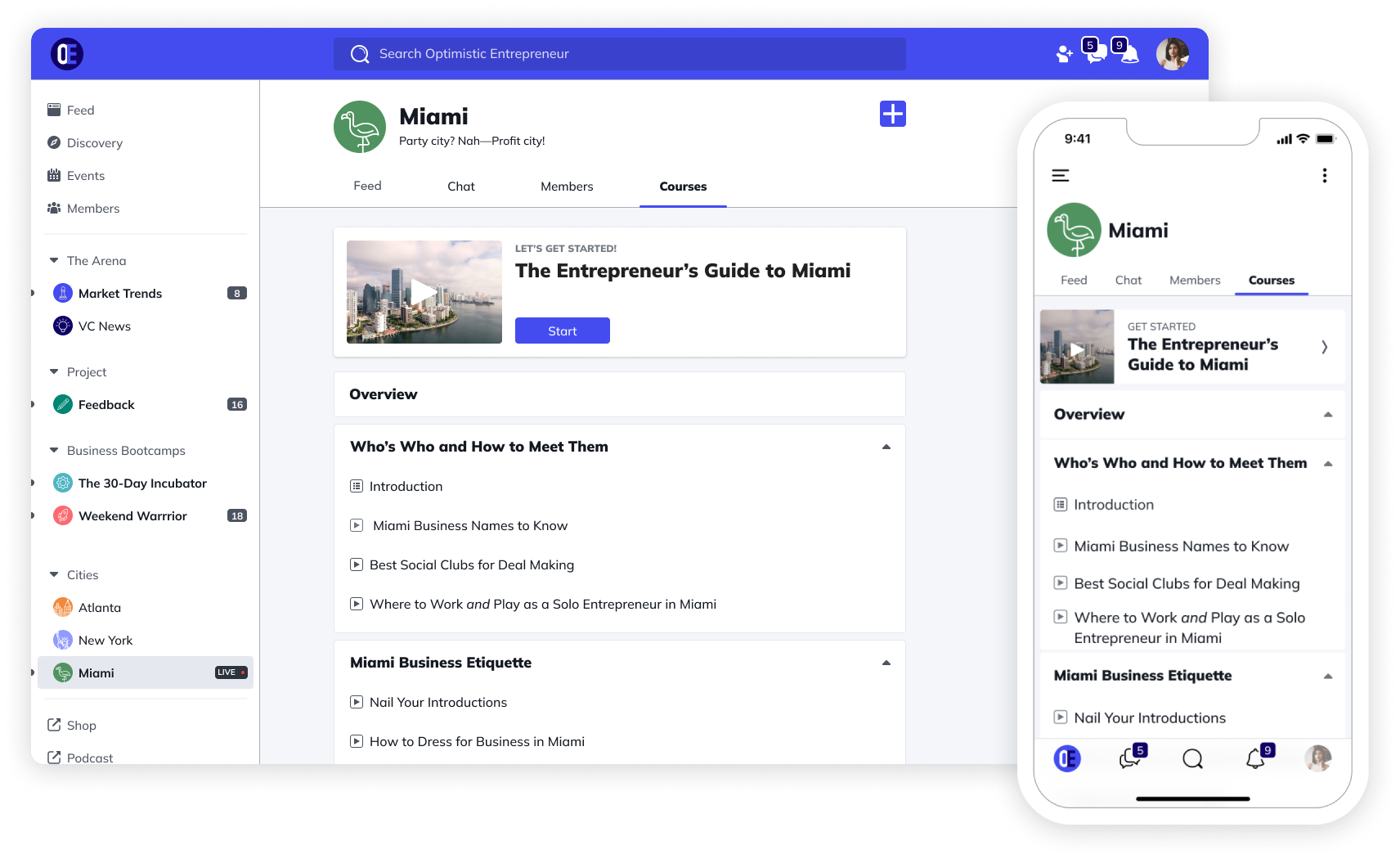Open Discovery in the left sidebar

pyautogui.click(x=85, y=142)
